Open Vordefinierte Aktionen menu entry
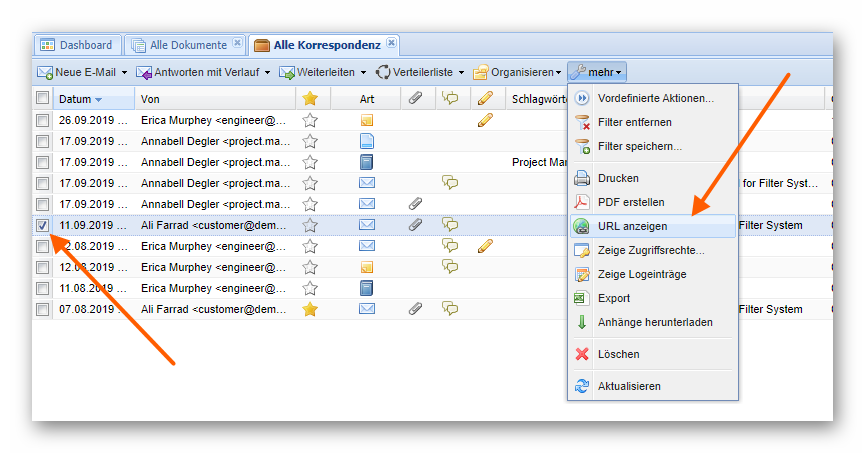This screenshot has width=865, height=453. pyautogui.click(x=655, y=98)
